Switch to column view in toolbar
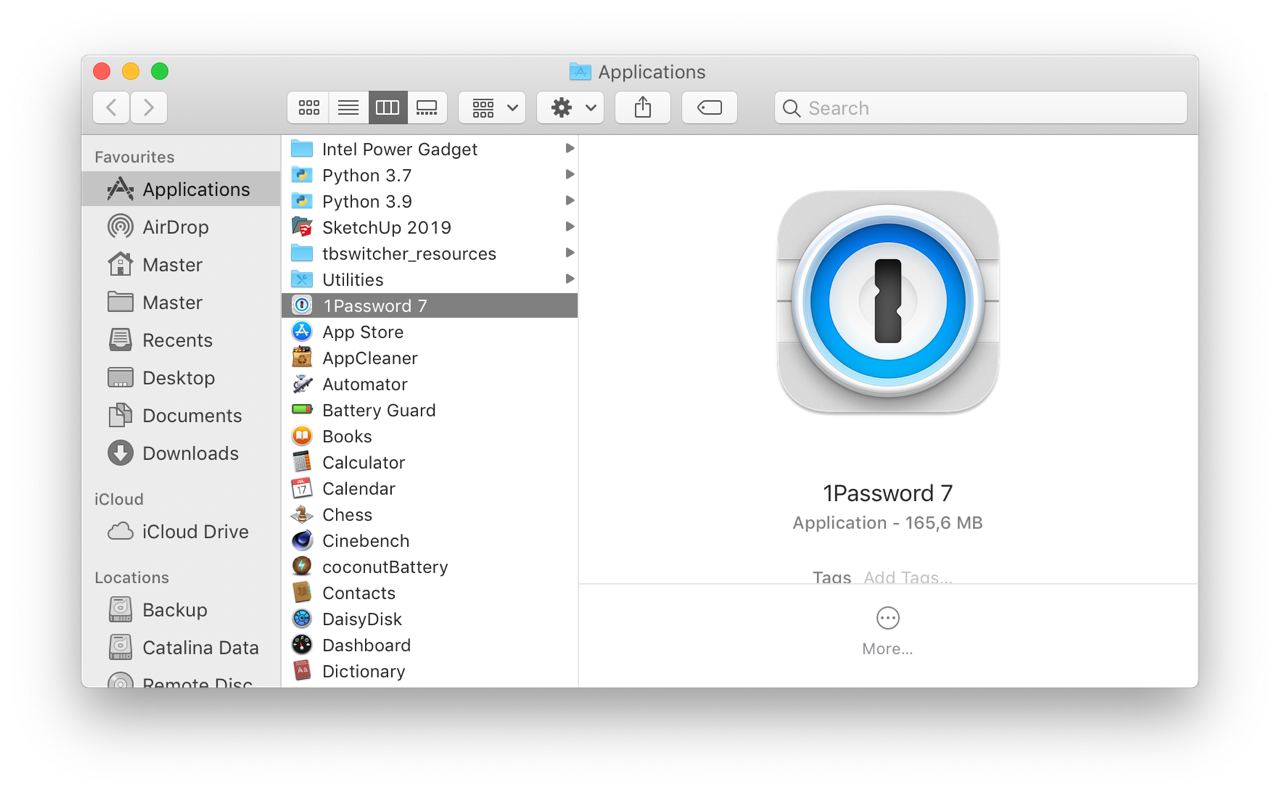 pos(387,108)
